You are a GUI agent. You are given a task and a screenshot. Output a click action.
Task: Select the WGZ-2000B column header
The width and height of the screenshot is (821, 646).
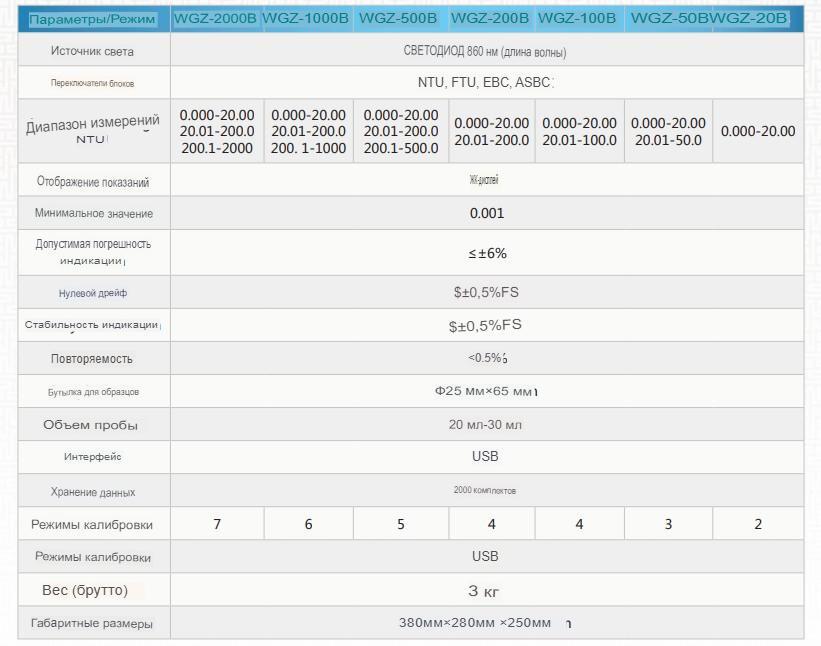(x=215, y=19)
